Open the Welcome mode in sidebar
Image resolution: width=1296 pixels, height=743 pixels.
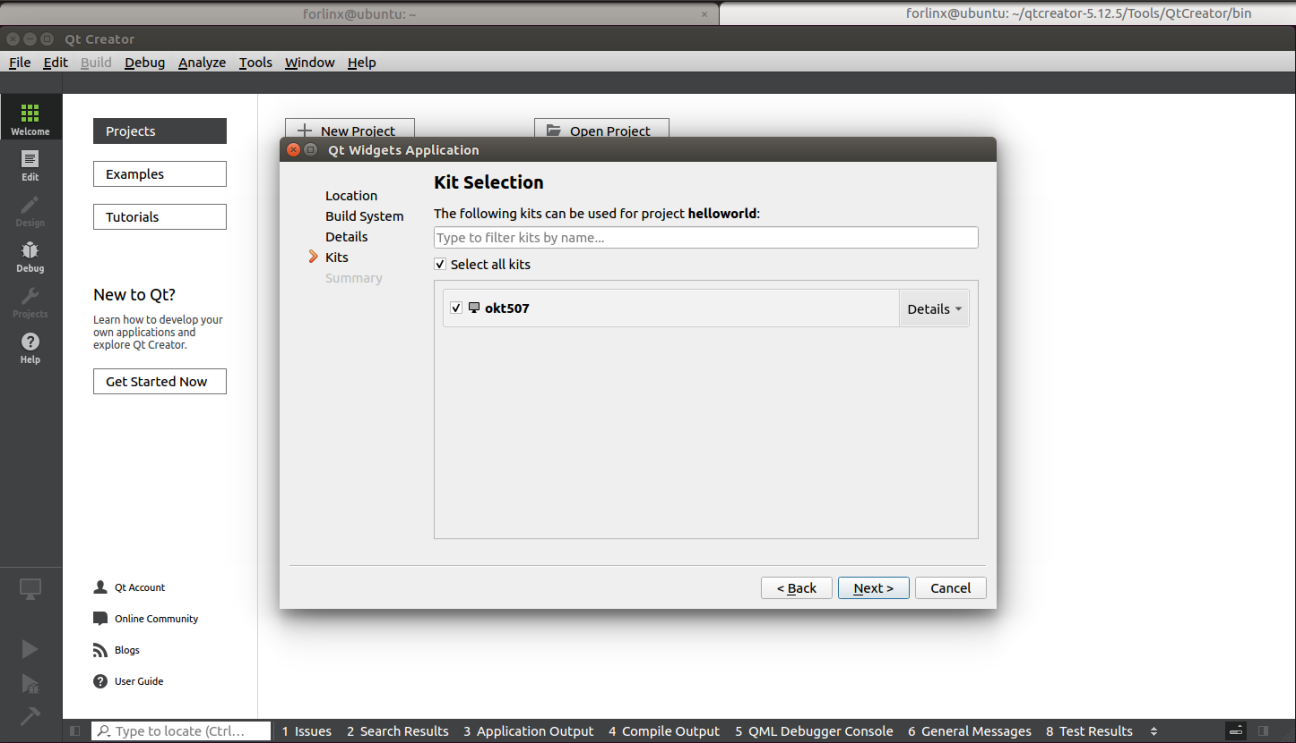point(30,119)
